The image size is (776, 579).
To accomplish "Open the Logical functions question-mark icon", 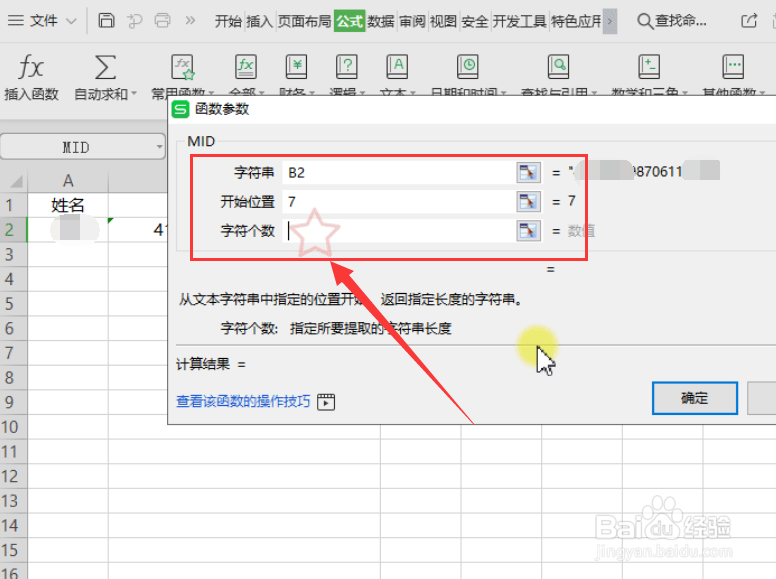I will [x=346, y=67].
